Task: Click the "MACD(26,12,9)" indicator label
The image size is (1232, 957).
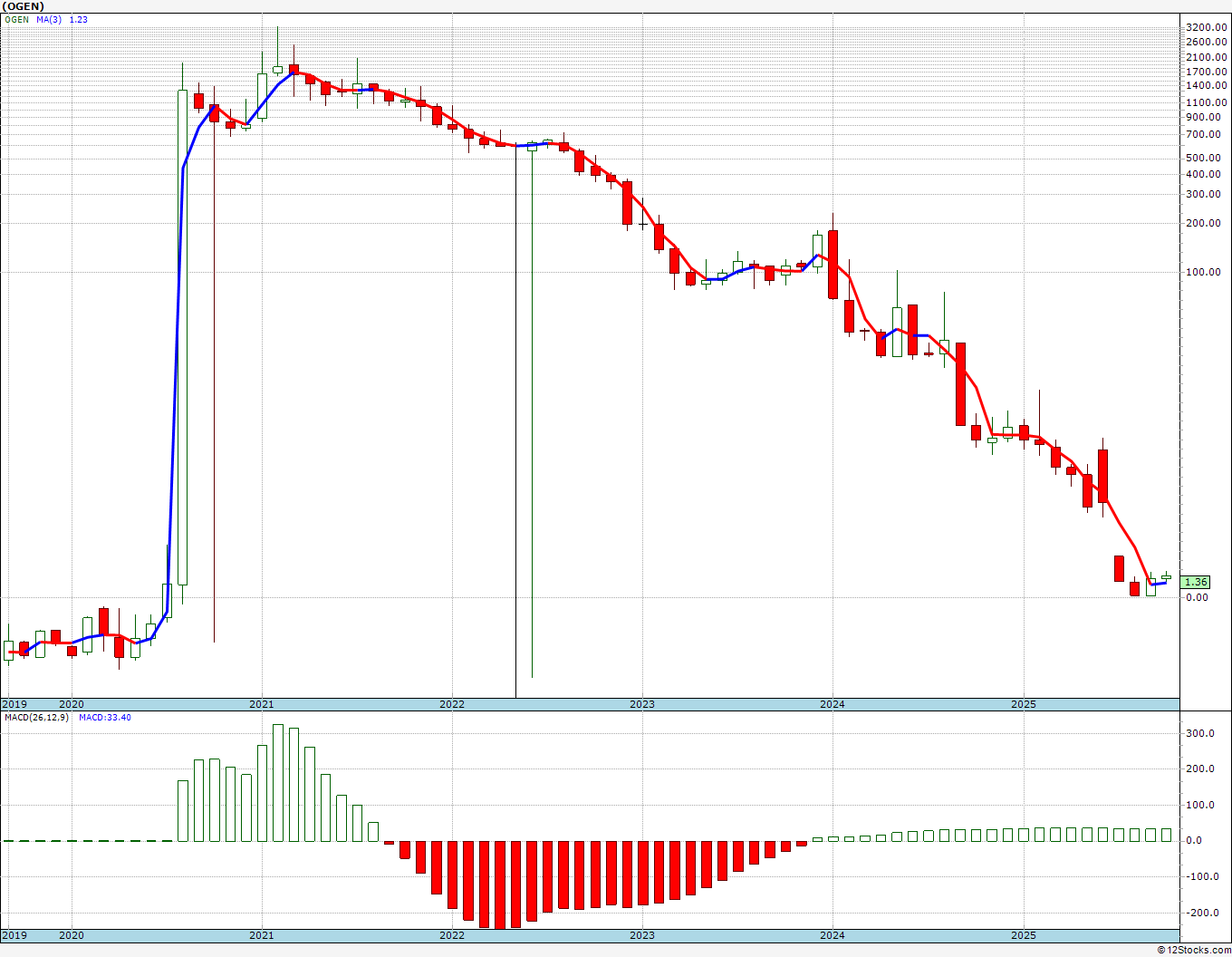Action: point(37,718)
